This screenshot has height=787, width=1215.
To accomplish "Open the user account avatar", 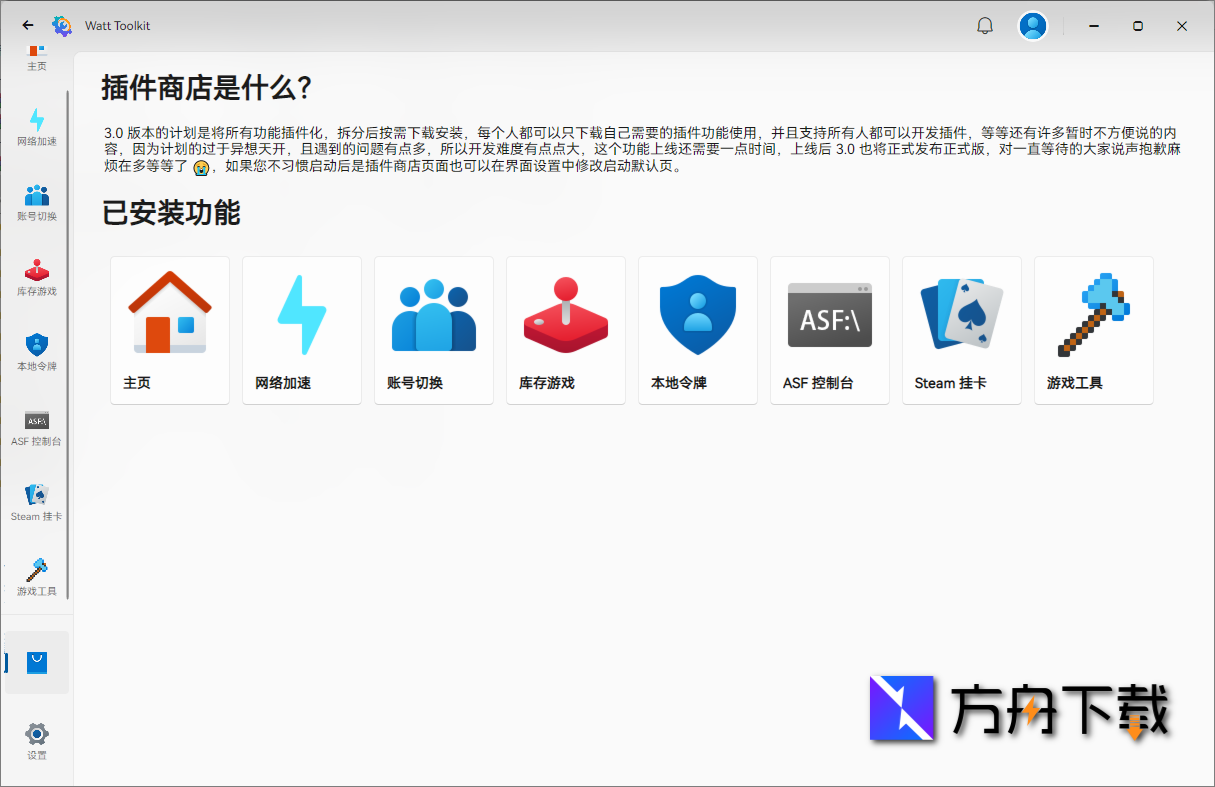I will pyautogui.click(x=1033, y=25).
